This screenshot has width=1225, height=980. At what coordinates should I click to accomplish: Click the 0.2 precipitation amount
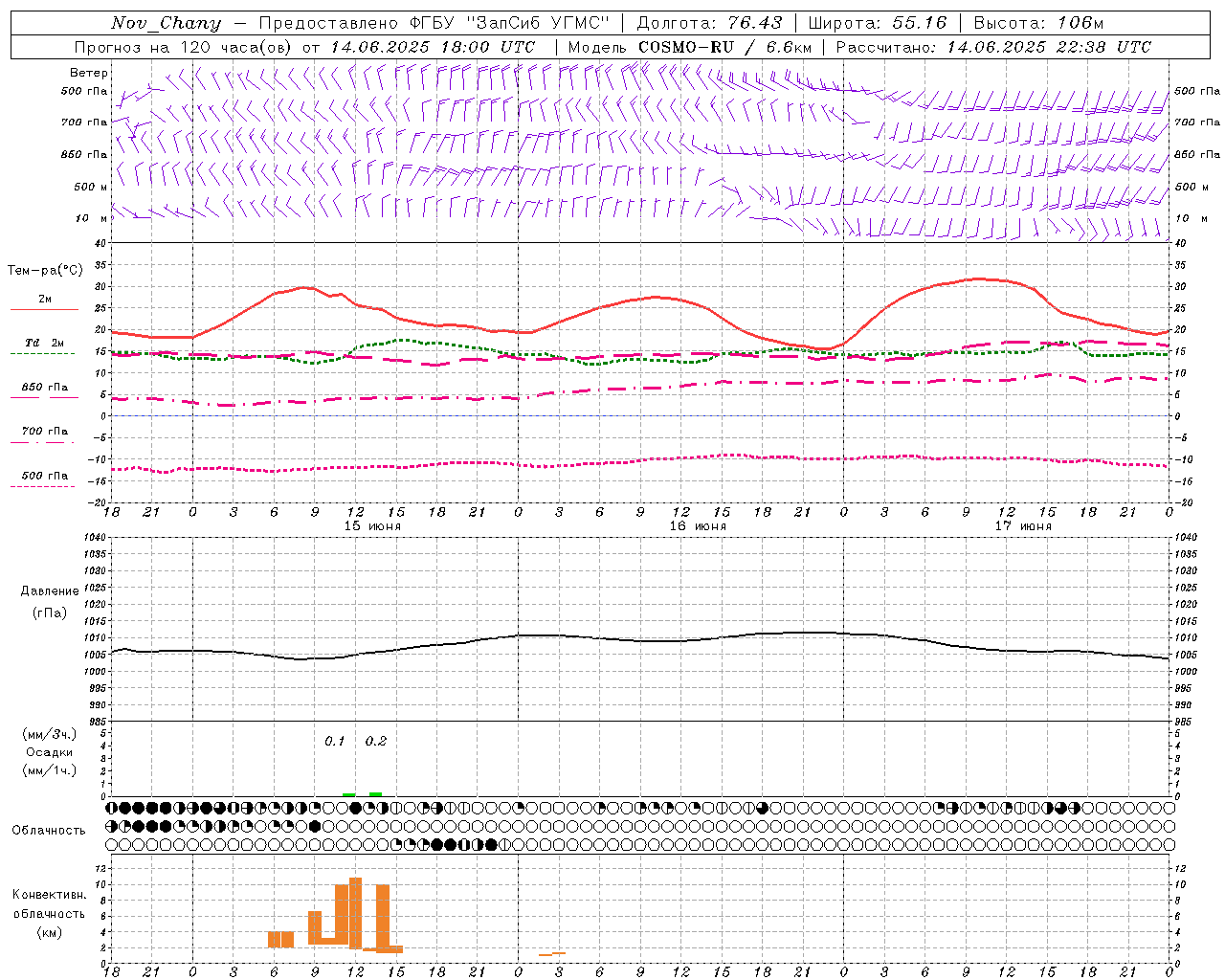[376, 742]
